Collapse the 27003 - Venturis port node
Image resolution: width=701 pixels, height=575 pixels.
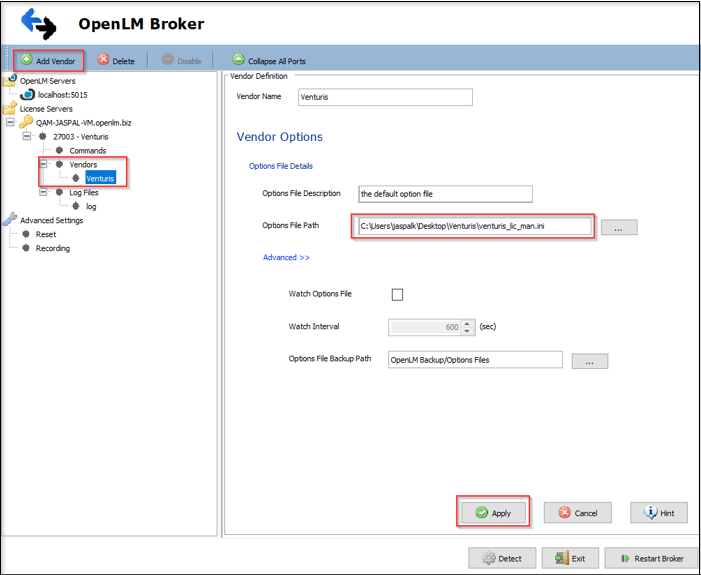click(27, 136)
